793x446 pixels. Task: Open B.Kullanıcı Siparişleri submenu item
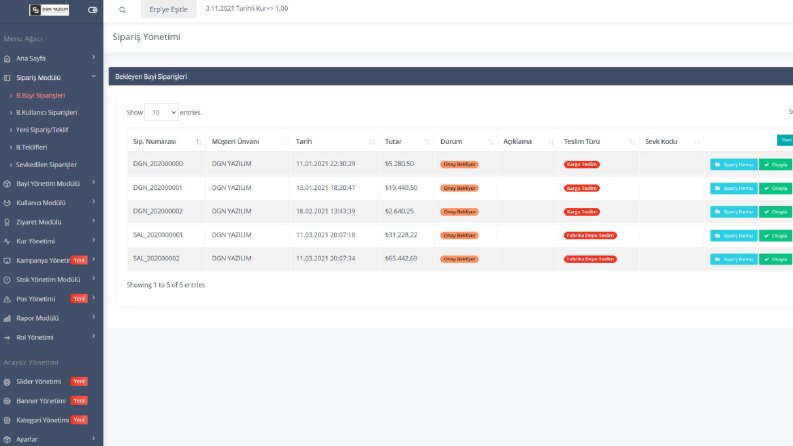coord(47,113)
